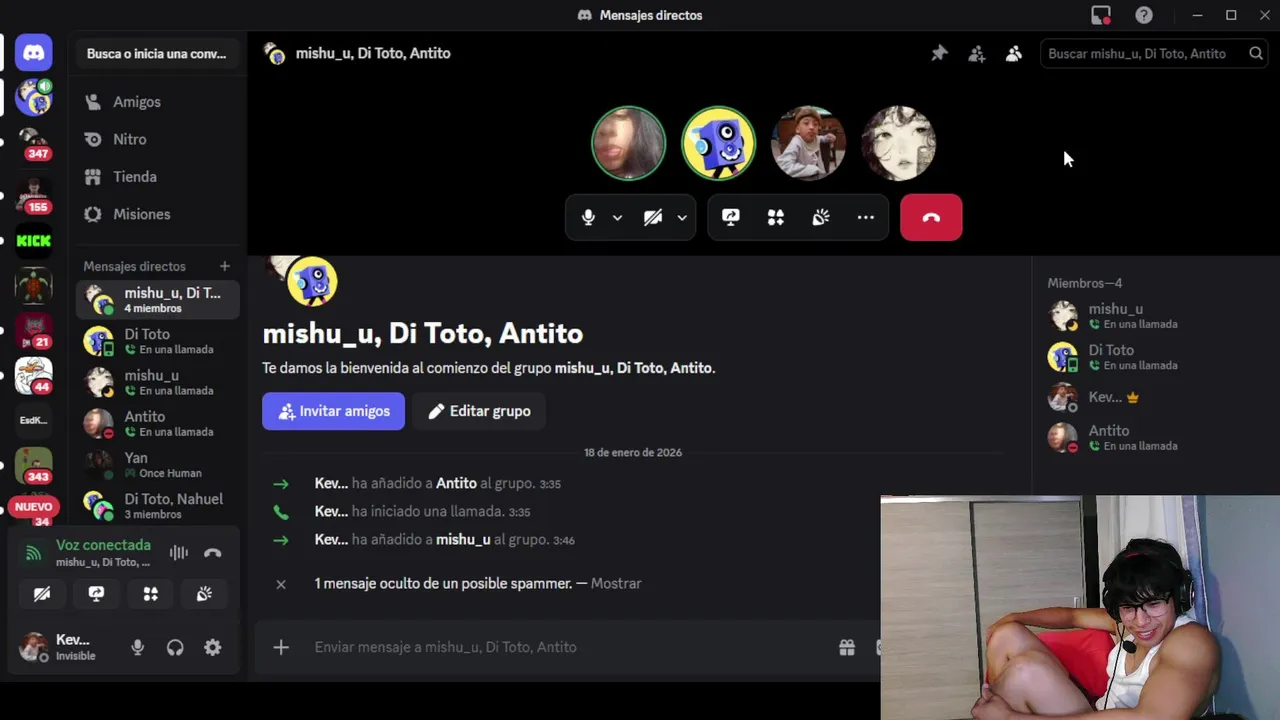The image size is (1280, 720).
Task: Open server with 347 notification badge
Action: (33, 143)
